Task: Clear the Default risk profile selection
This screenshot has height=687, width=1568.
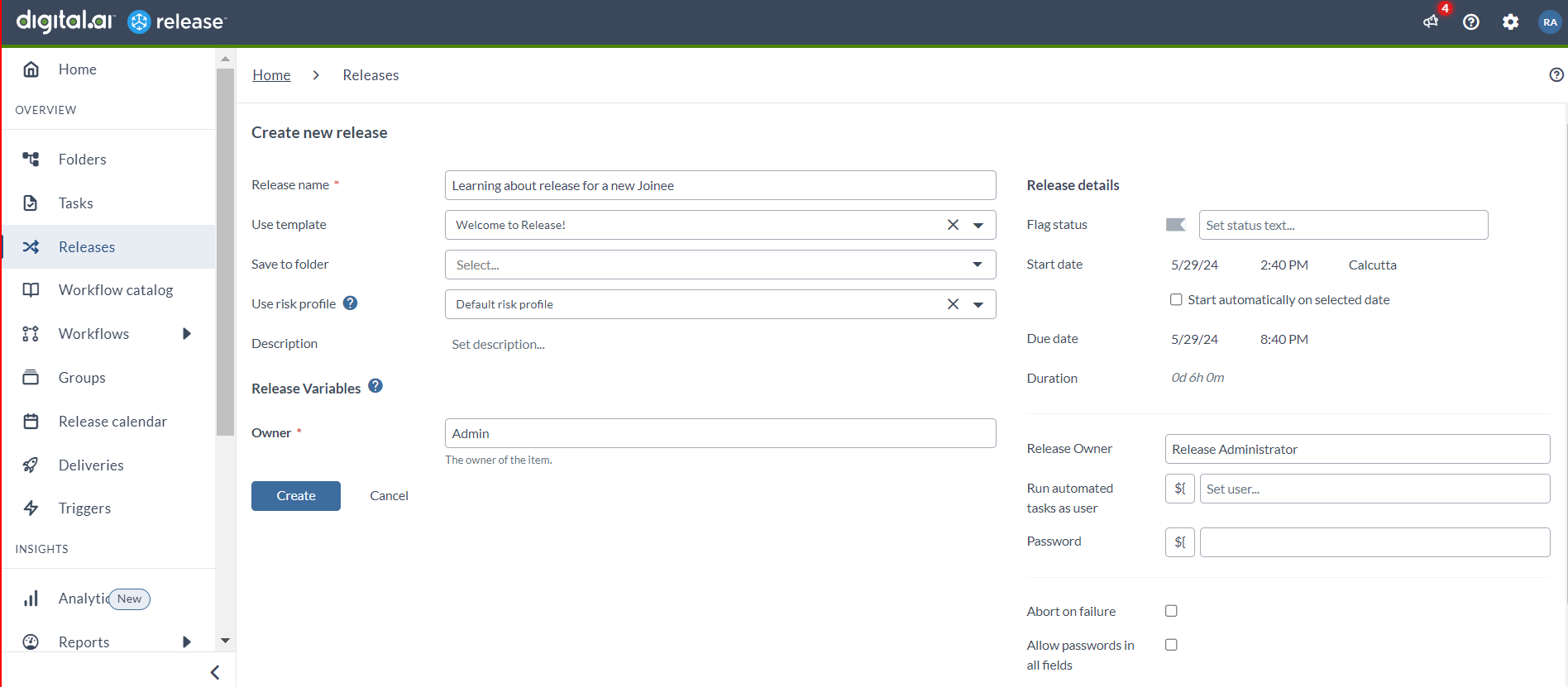Action: (x=953, y=304)
